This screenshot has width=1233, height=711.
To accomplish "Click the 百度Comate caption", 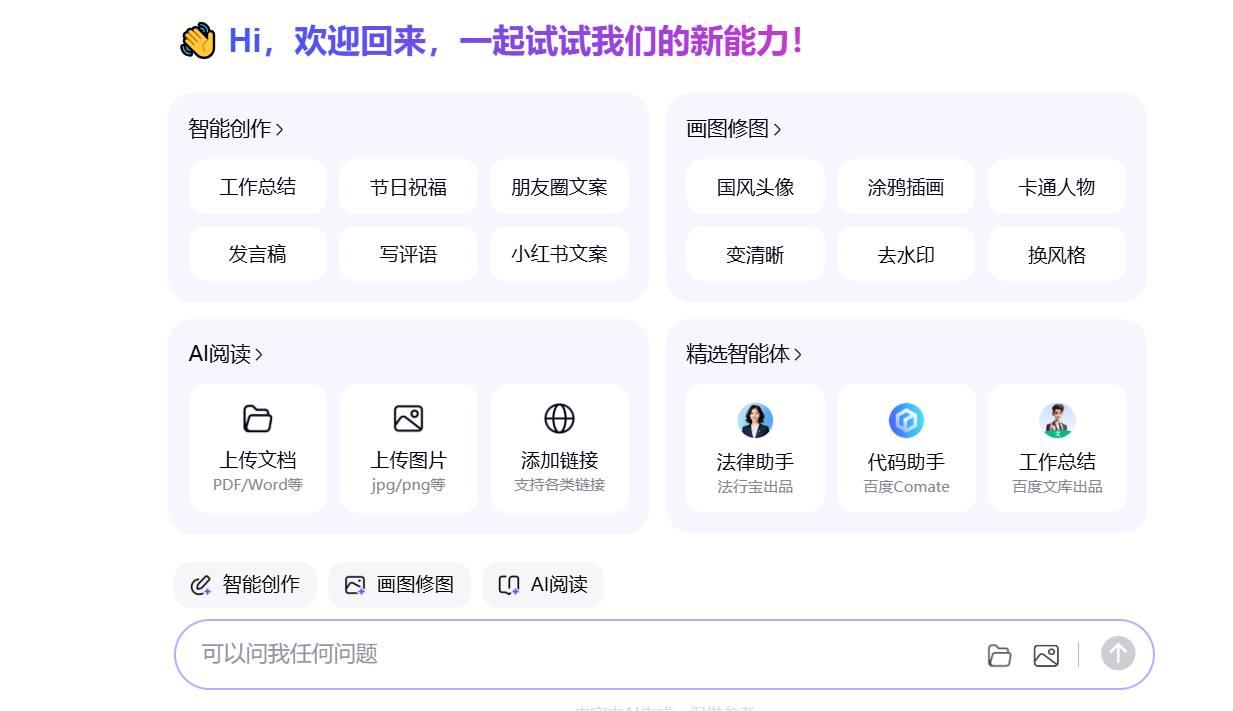I will pos(906,487).
